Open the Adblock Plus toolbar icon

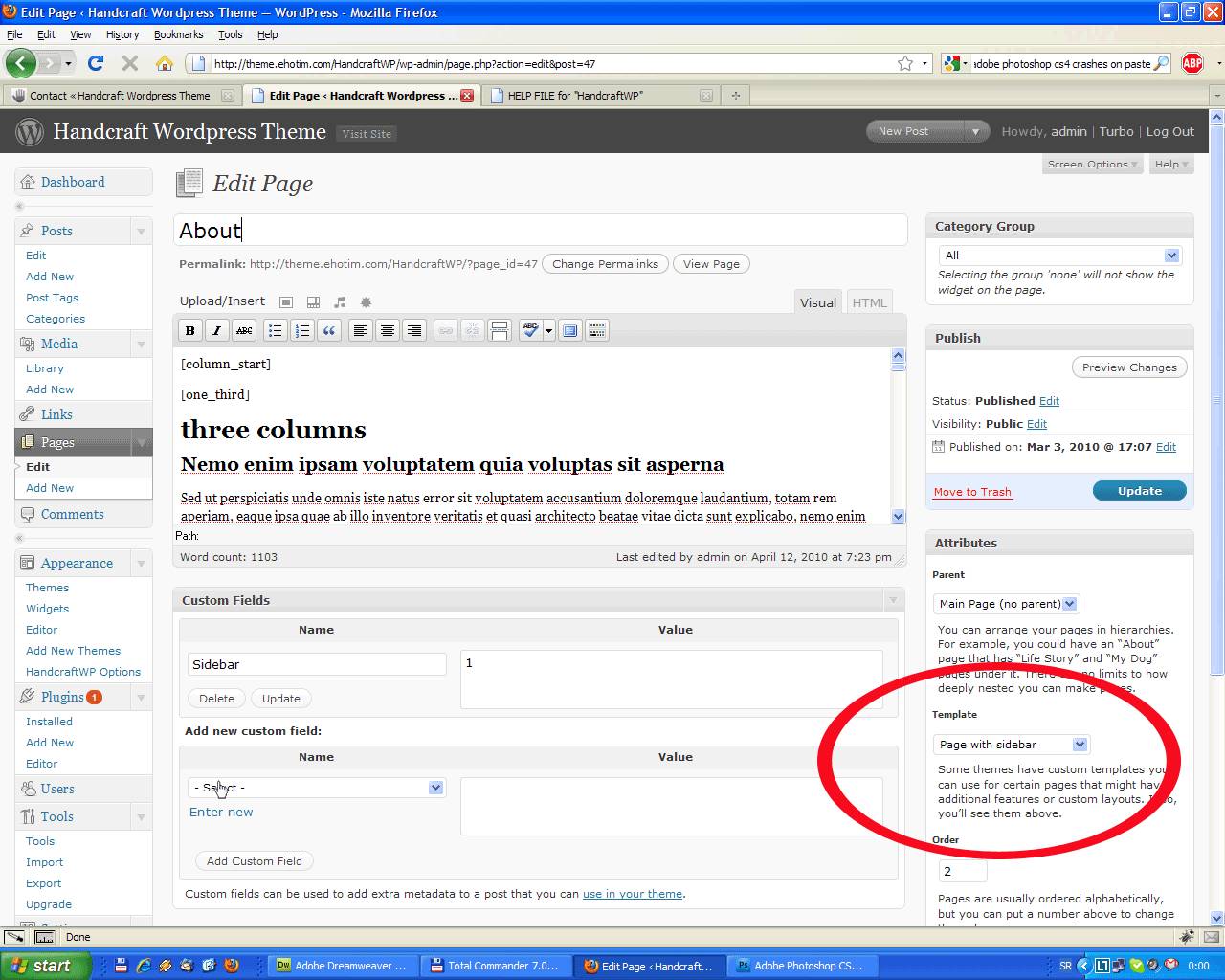[1192, 63]
